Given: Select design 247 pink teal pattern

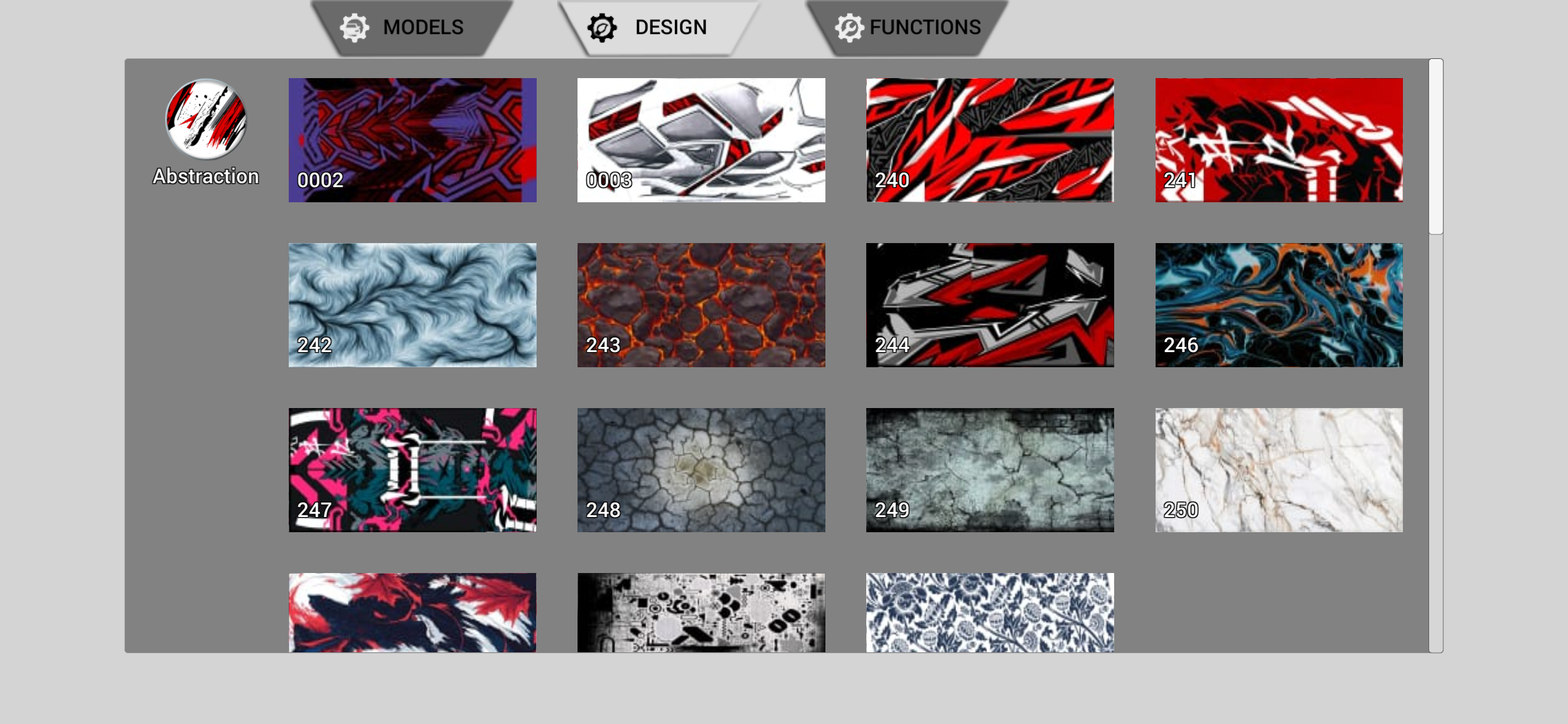Looking at the screenshot, I should tap(412, 470).
